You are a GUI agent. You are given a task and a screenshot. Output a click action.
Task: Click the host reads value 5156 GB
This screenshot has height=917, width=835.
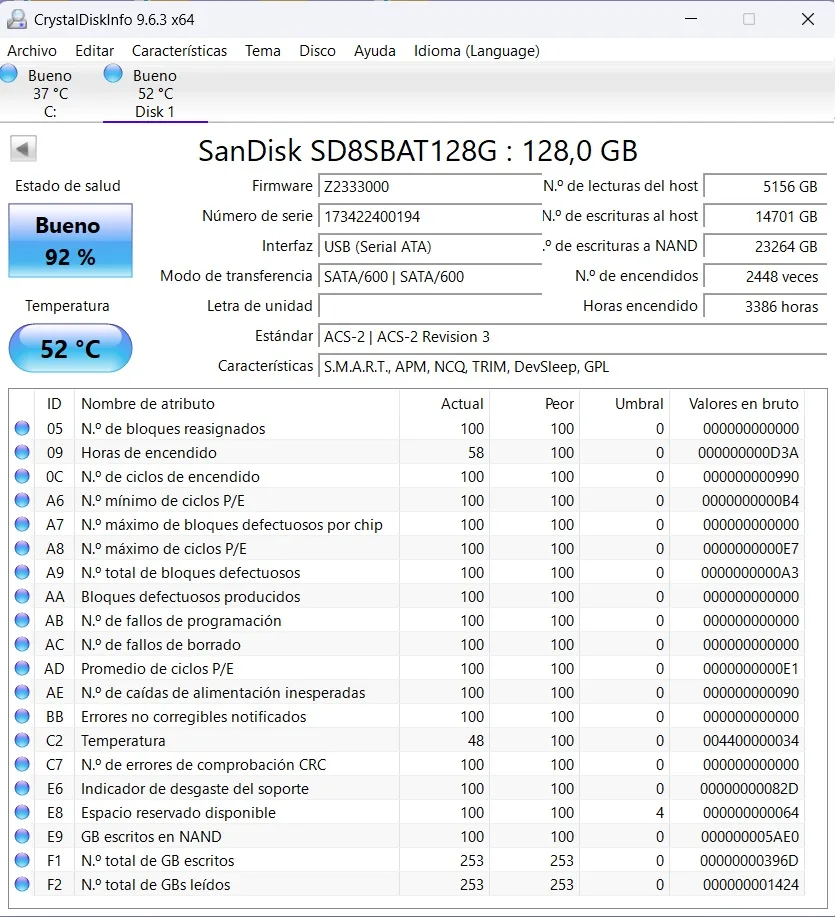click(x=765, y=187)
